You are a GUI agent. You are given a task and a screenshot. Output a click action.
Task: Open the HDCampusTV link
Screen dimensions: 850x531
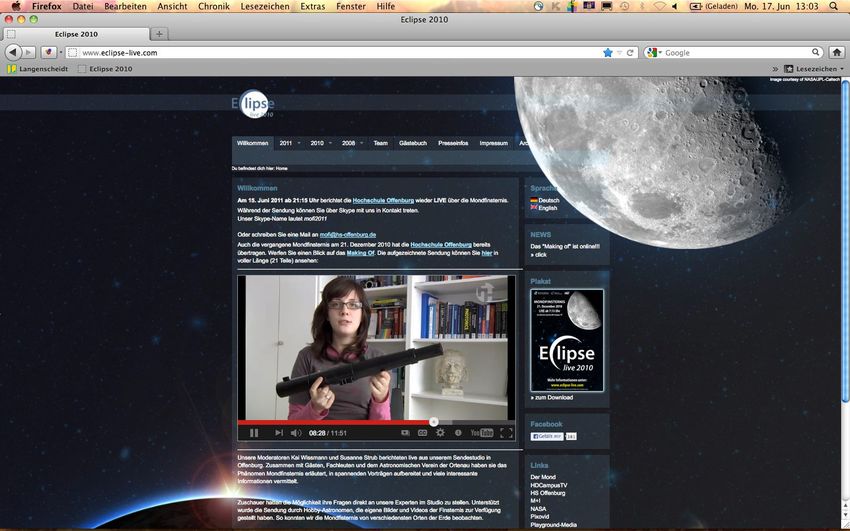[x=549, y=485]
